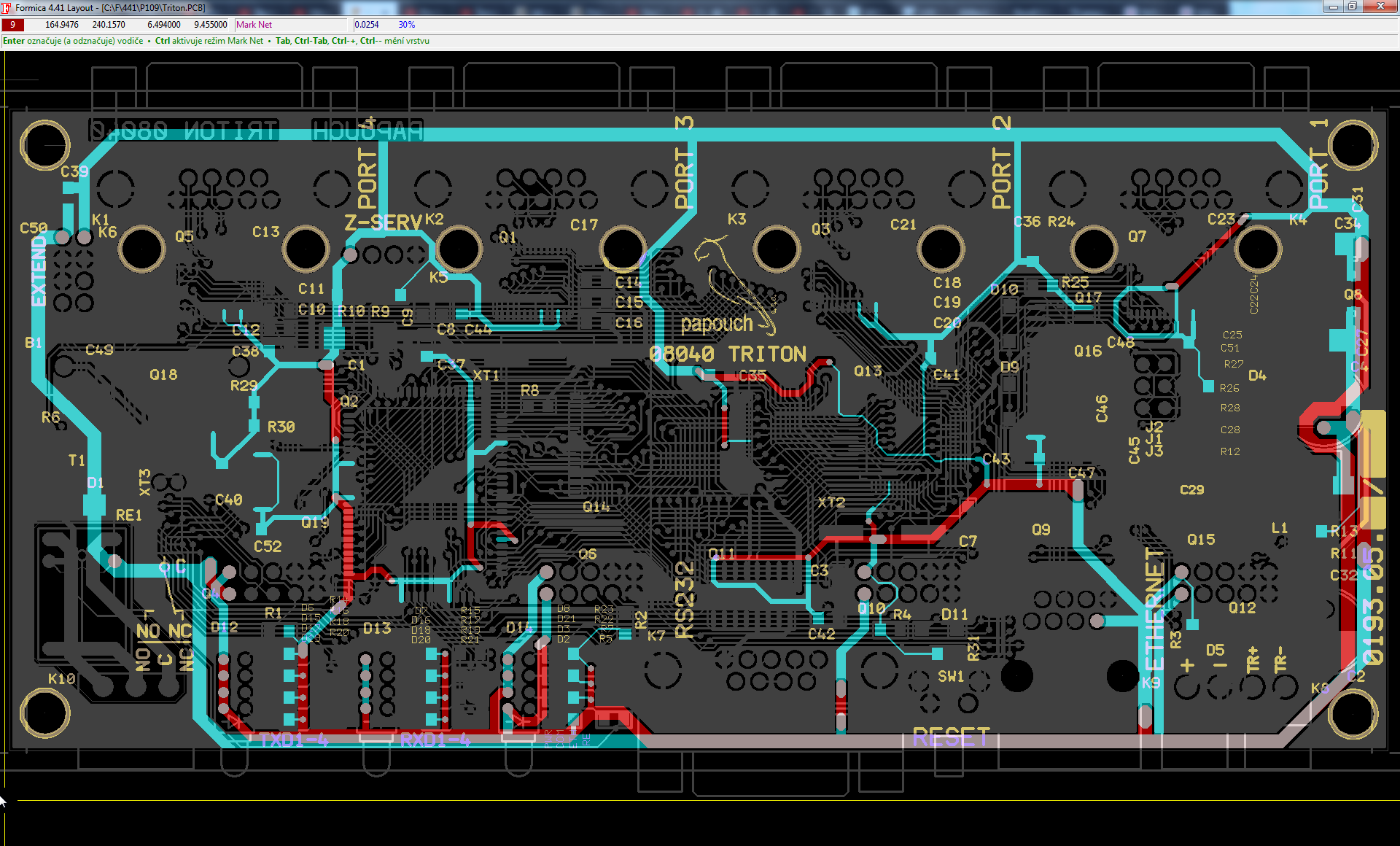Screen dimensions: 1400x846
Task: Select resistor R8 label
Action: tap(530, 391)
